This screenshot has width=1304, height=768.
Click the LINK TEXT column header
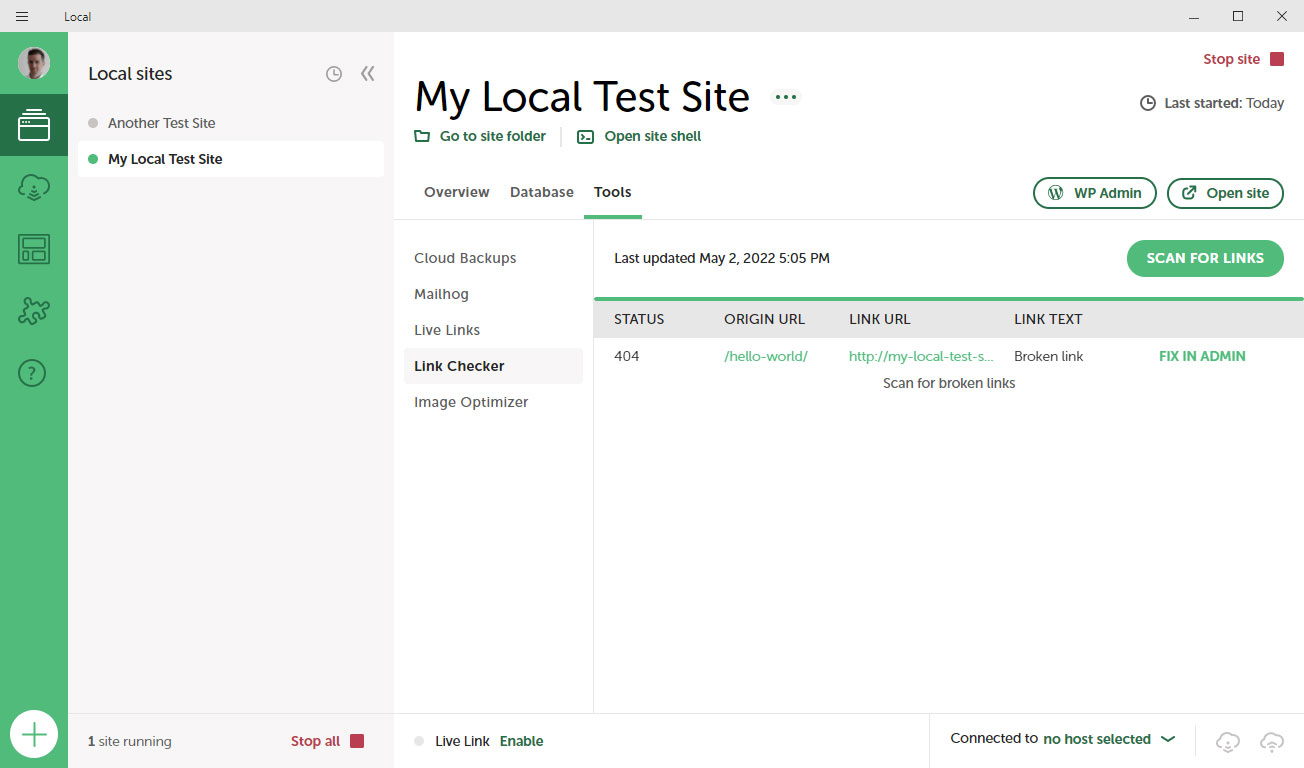[1048, 319]
